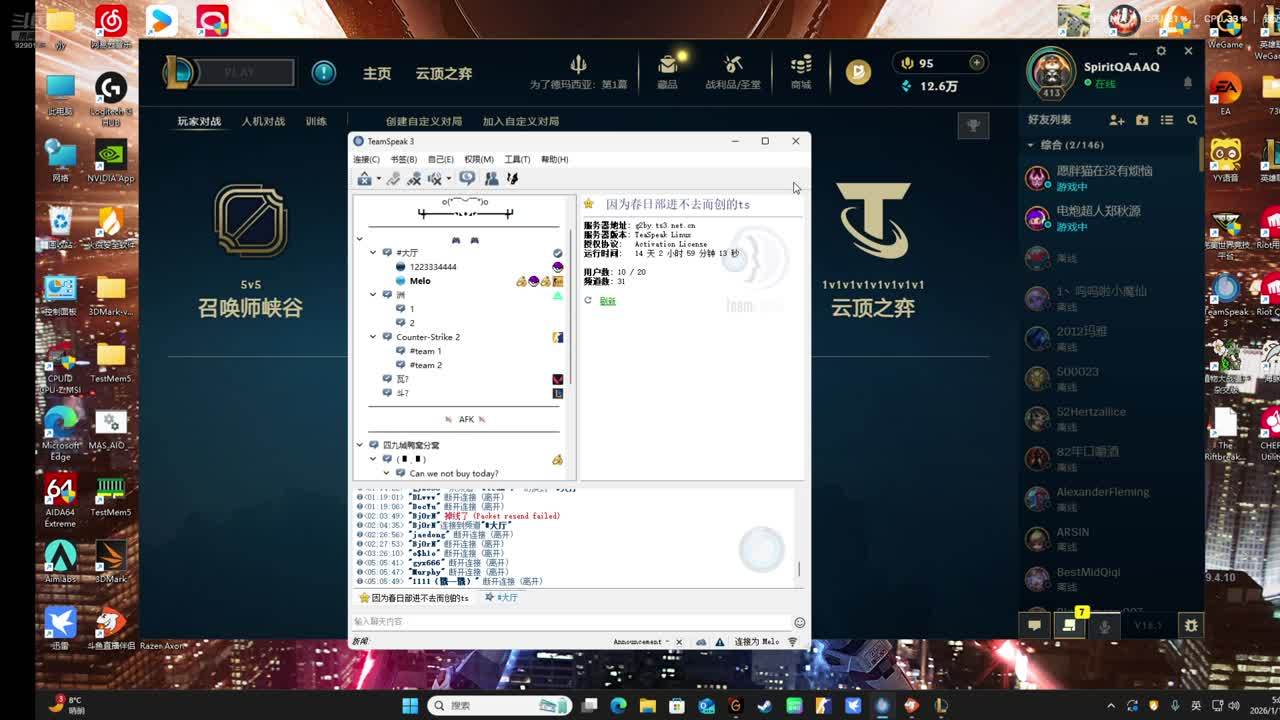Click the chat message input field

(x=570, y=622)
